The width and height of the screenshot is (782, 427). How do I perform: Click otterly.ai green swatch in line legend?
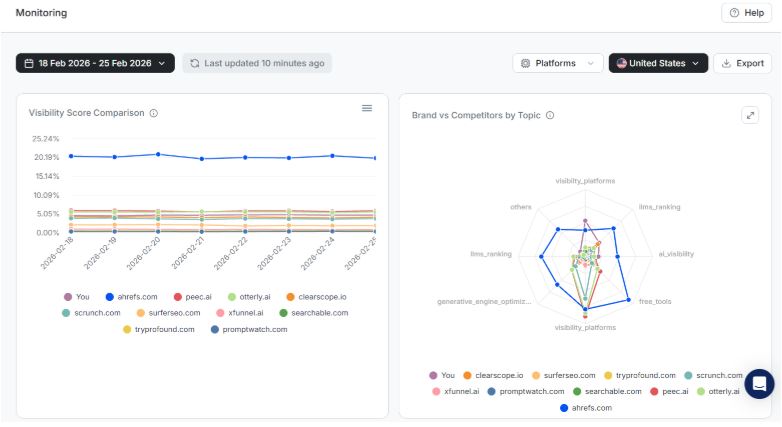coord(232,297)
